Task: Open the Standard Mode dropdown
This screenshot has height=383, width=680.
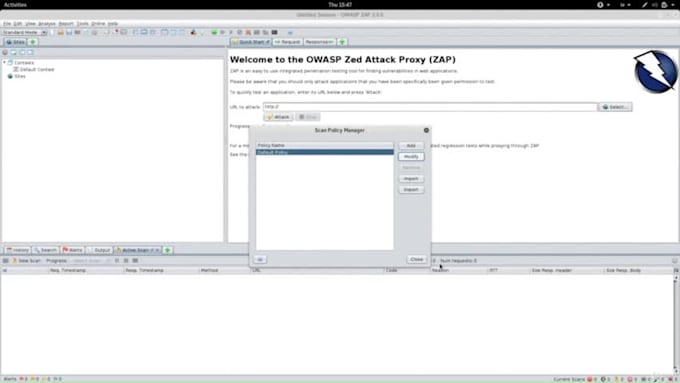Action: (x=24, y=33)
